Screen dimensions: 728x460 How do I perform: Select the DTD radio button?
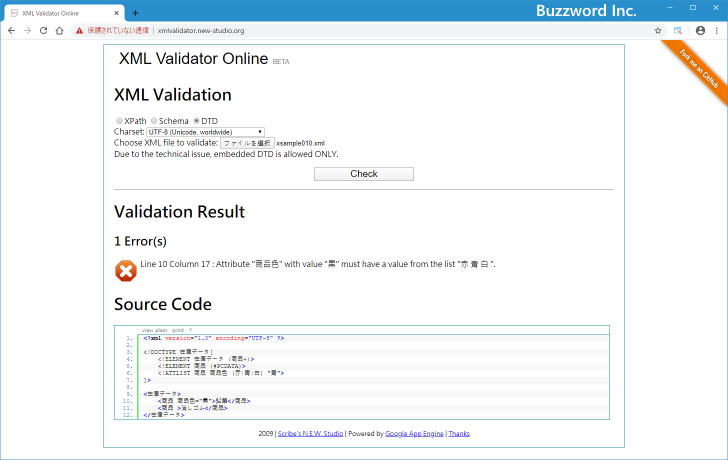click(196, 121)
